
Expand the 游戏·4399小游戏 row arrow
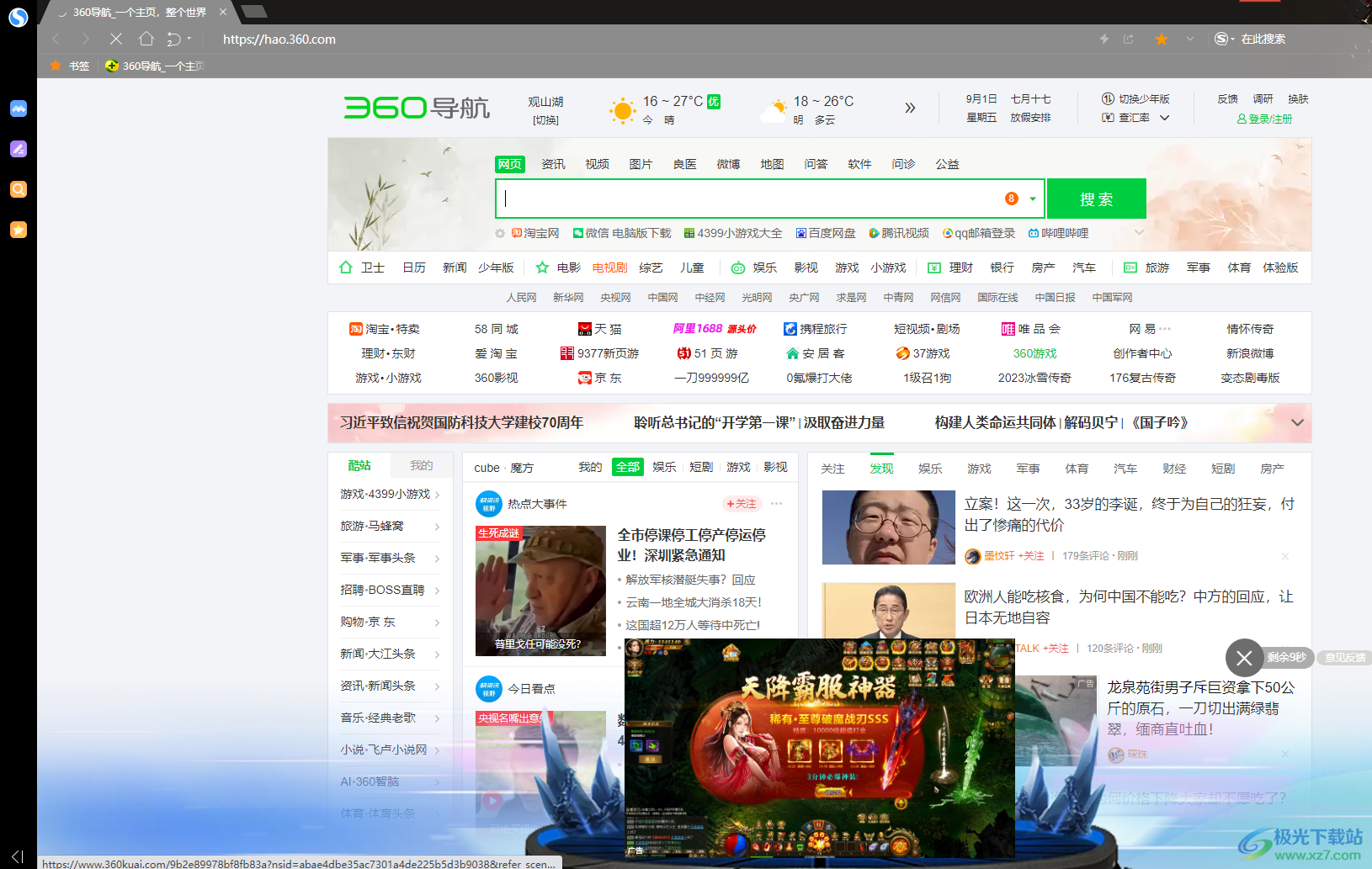tap(438, 495)
